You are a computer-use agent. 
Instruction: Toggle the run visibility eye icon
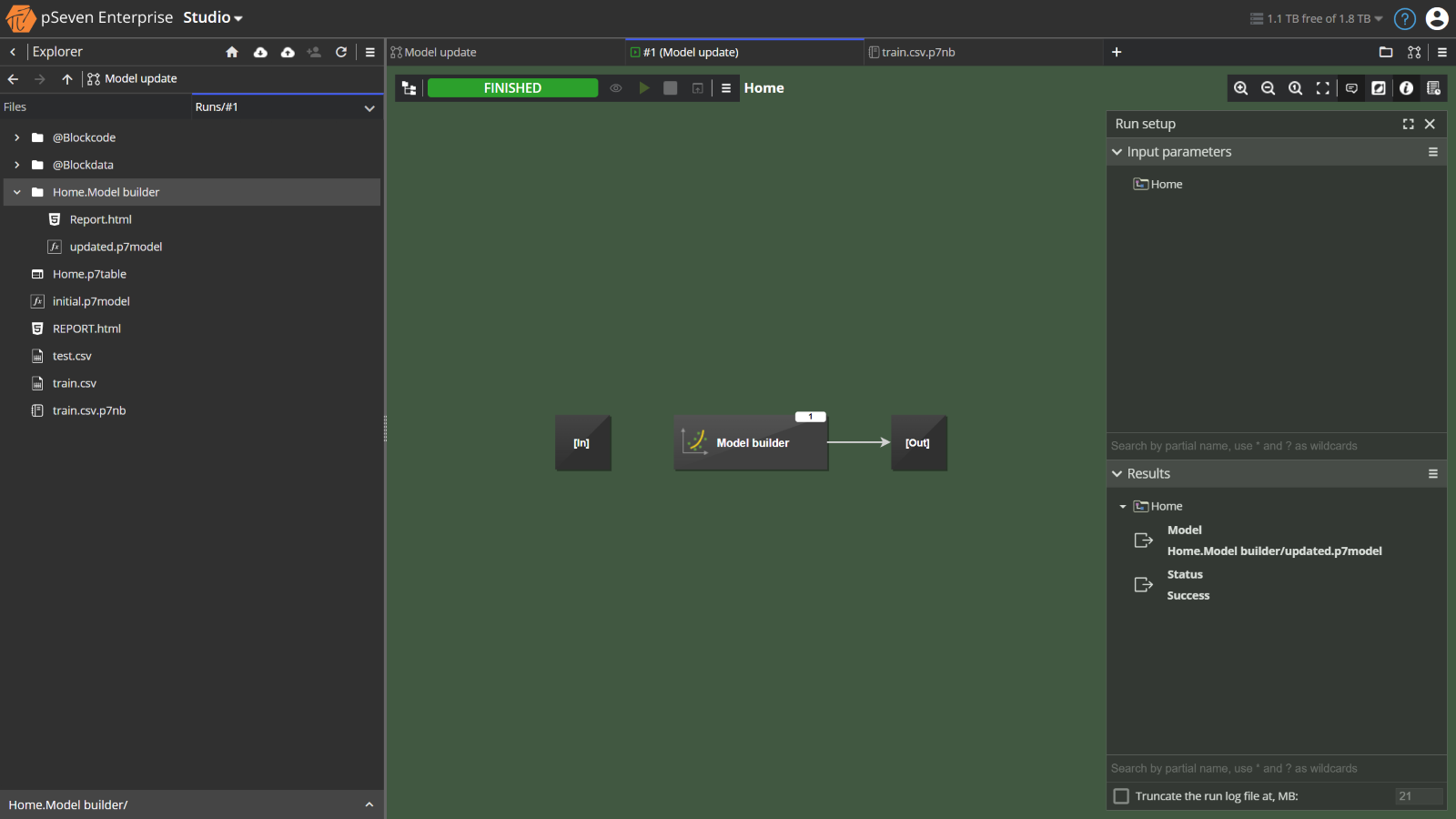616,87
